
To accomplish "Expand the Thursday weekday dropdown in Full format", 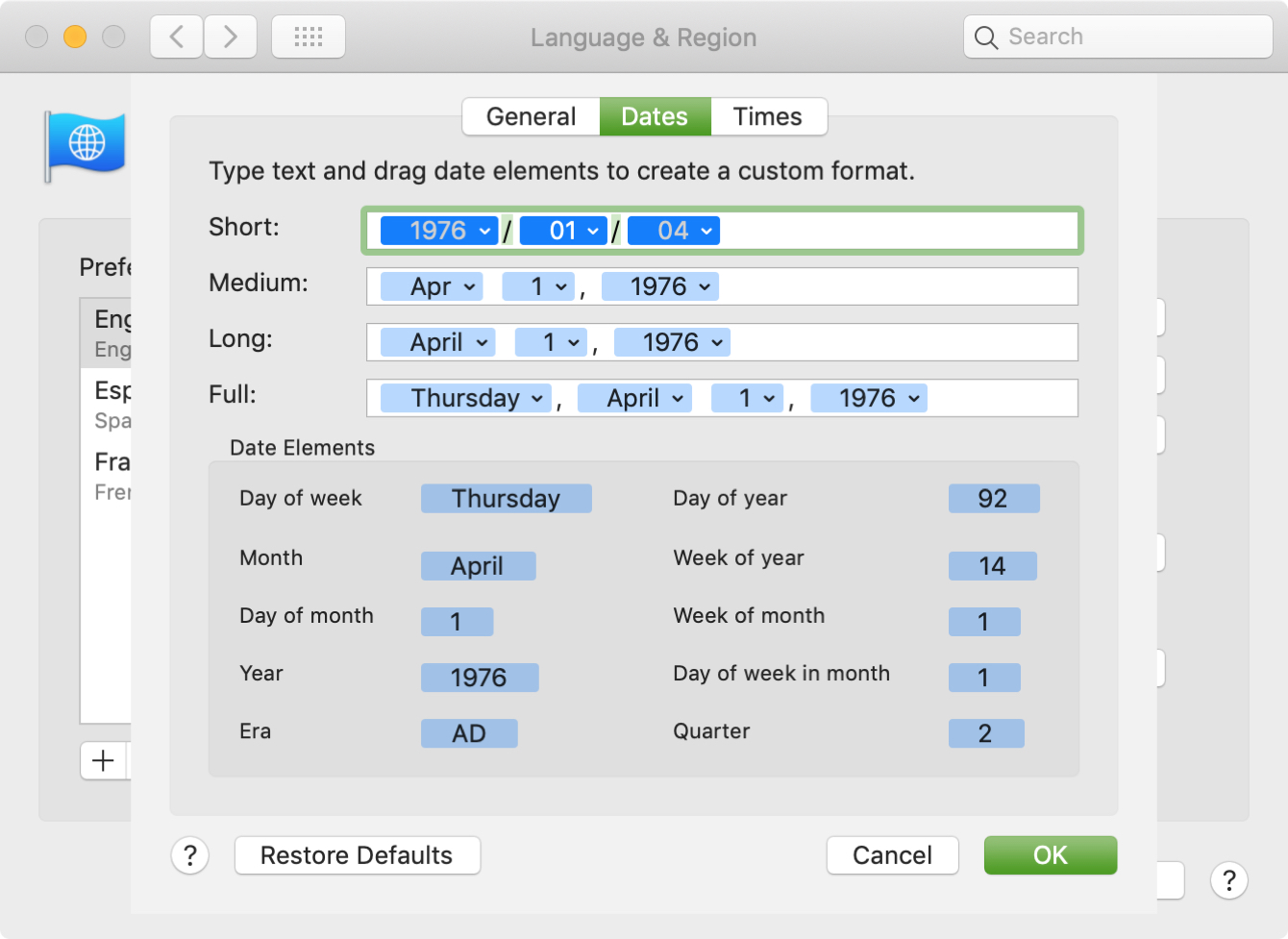I will (x=466, y=398).
